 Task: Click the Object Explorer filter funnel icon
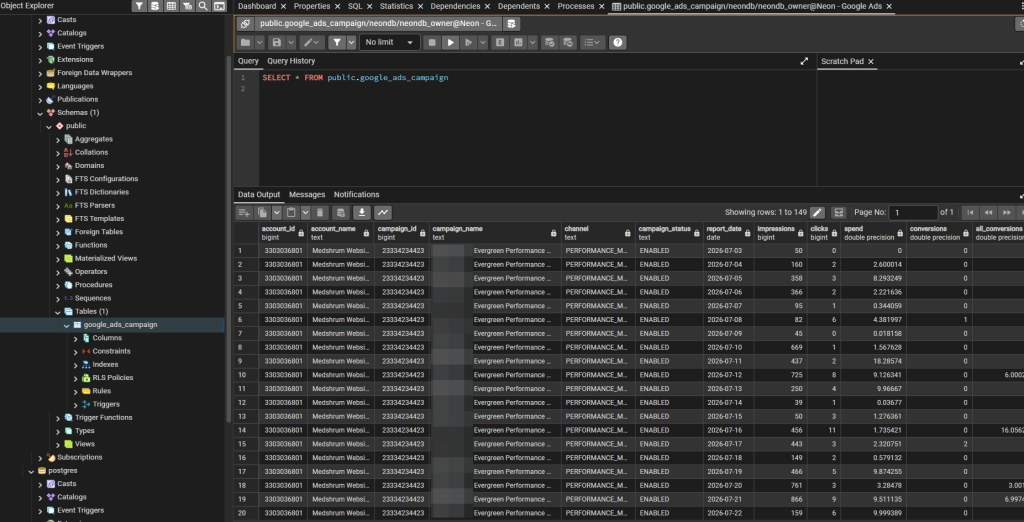[140, 6]
